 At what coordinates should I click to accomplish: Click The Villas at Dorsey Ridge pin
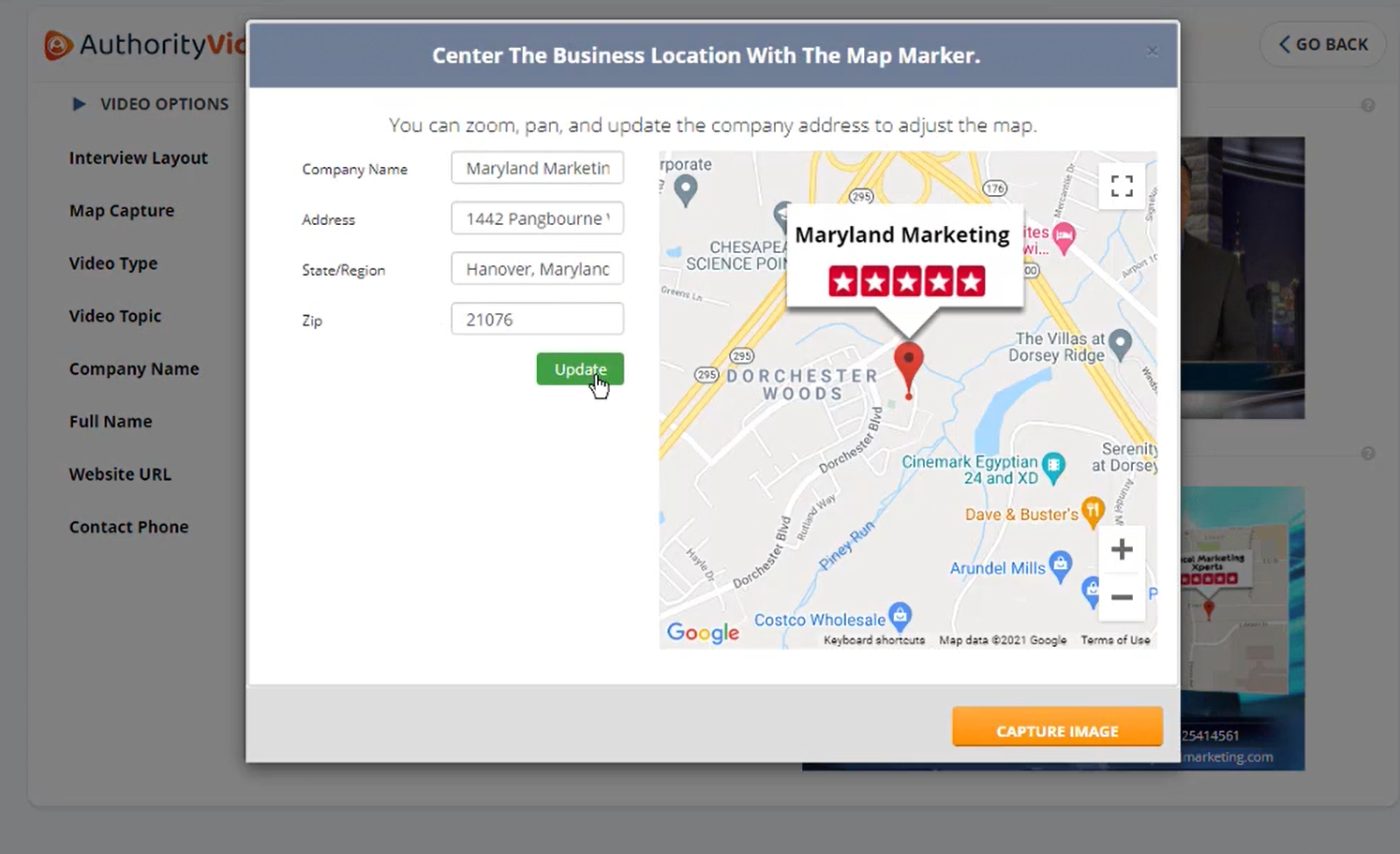(1120, 342)
